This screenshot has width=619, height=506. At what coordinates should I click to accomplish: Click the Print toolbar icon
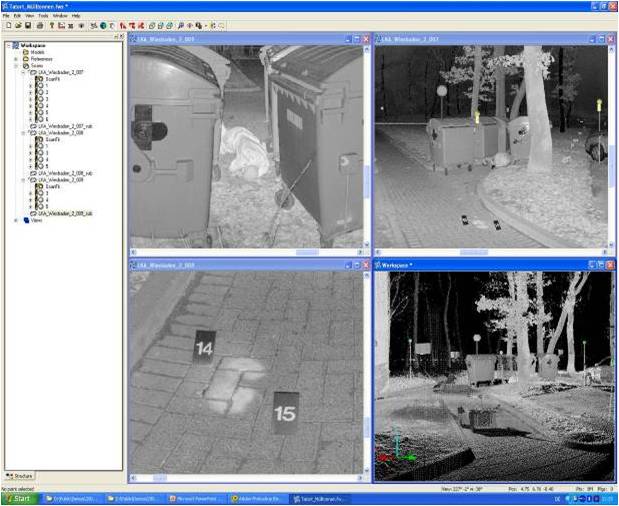pos(40,26)
